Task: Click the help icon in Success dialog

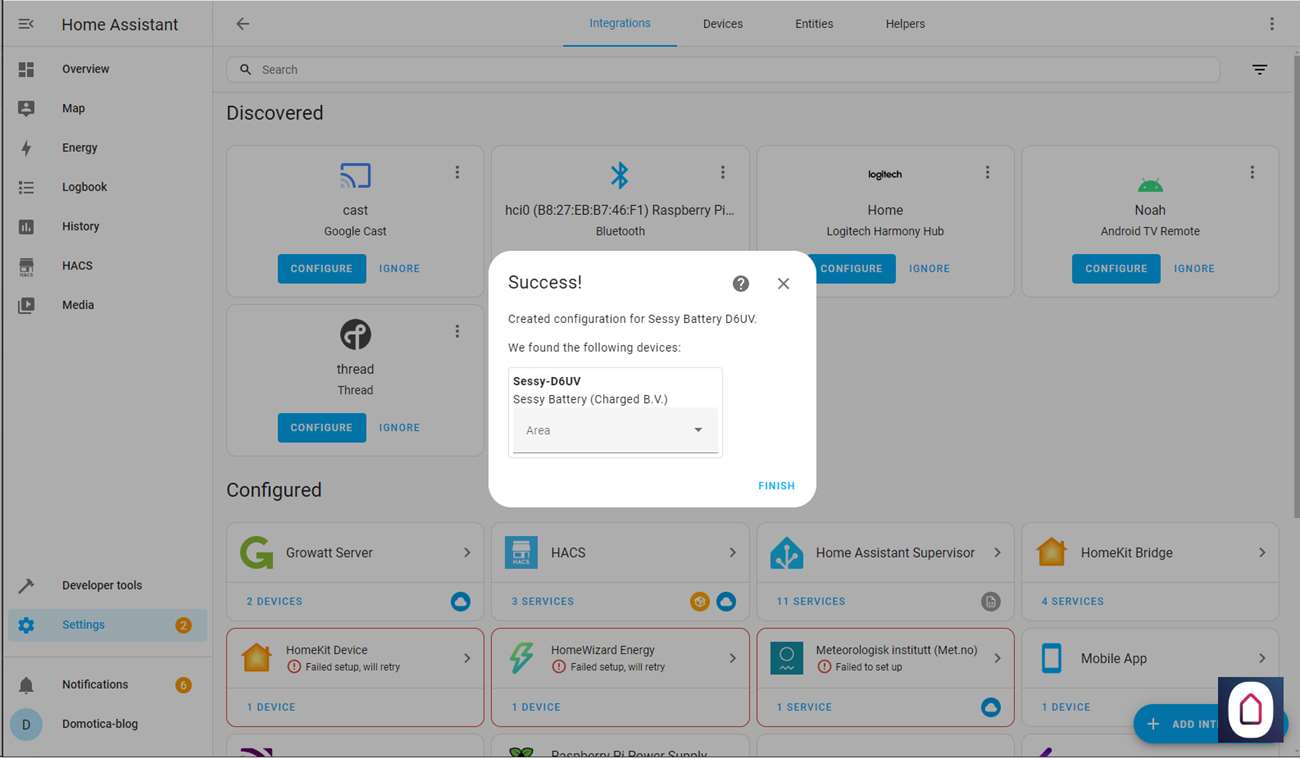Action: click(x=740, y=284)
